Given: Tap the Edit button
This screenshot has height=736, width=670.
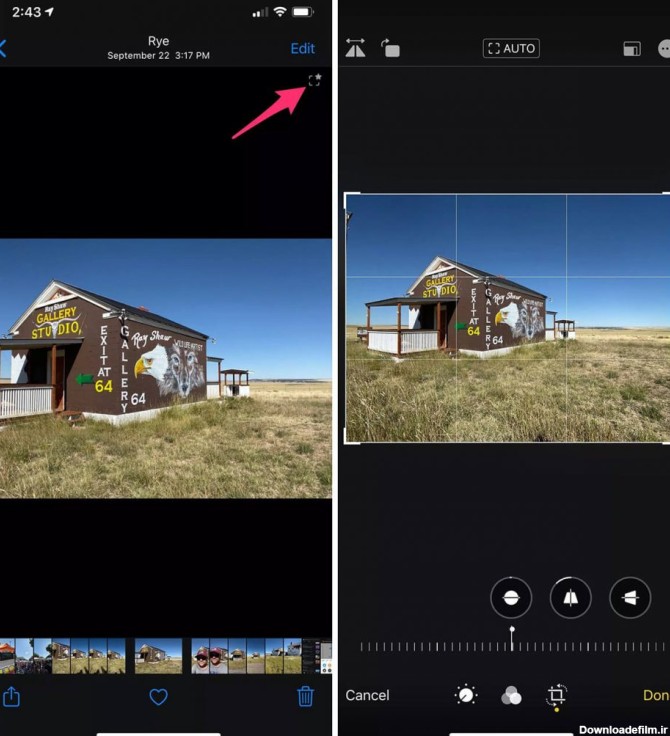Looking at the screenshot, I should (302, 48).
